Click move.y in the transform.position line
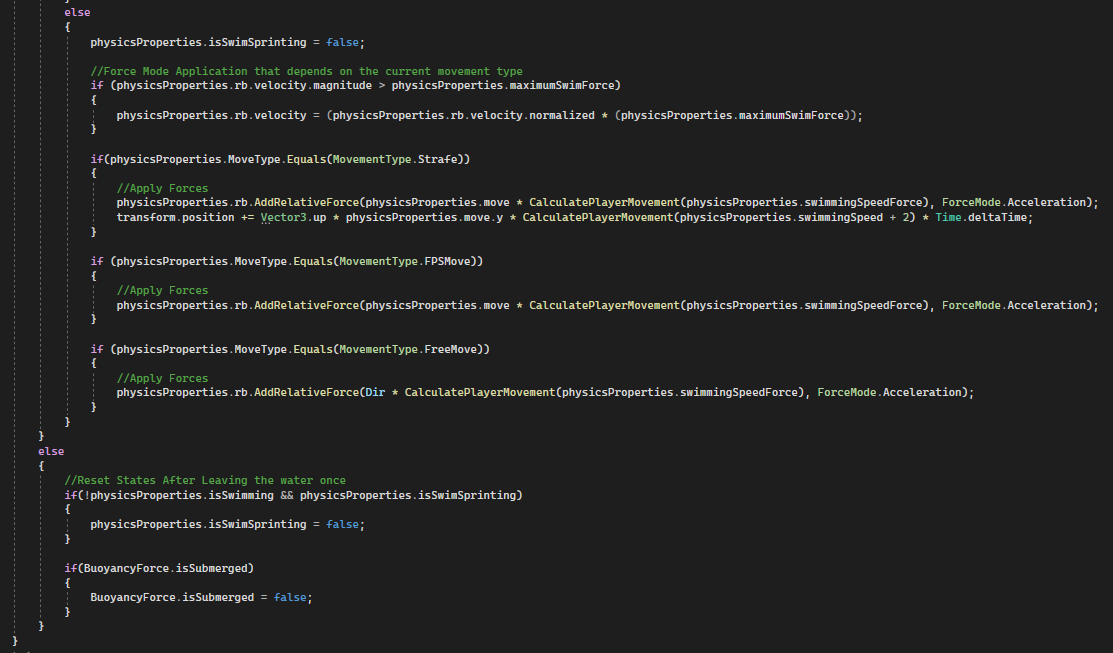Image resolution: width=1113 pixels, height=653 pixels. point(483,217)
